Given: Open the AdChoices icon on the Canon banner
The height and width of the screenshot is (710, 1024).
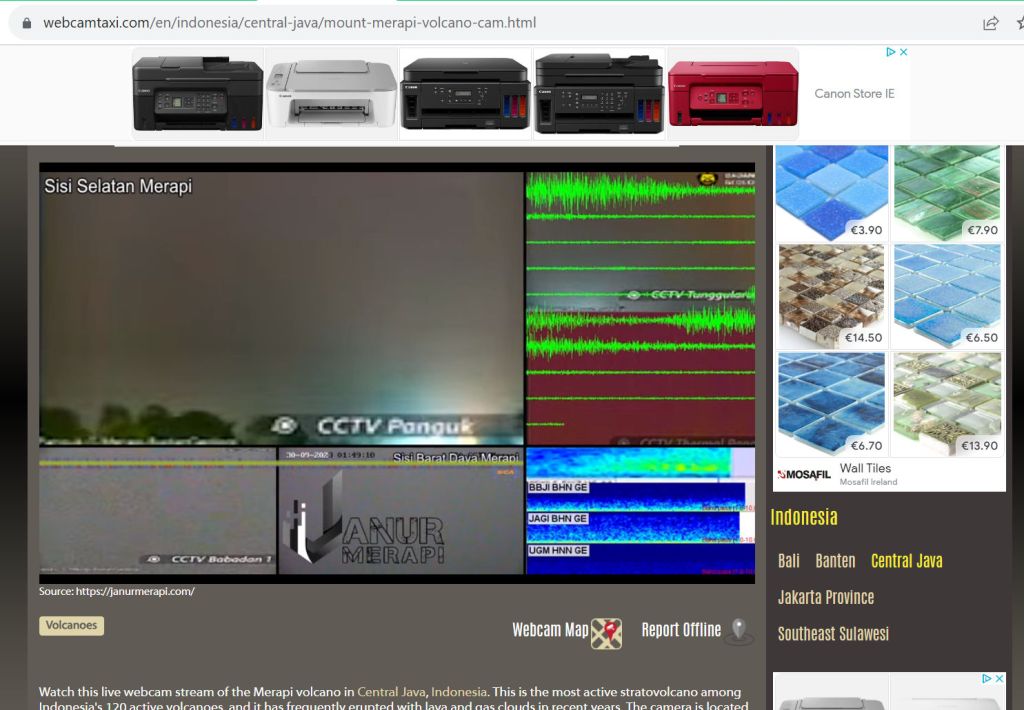Looking at the screenshot, I should coord(891,52).
